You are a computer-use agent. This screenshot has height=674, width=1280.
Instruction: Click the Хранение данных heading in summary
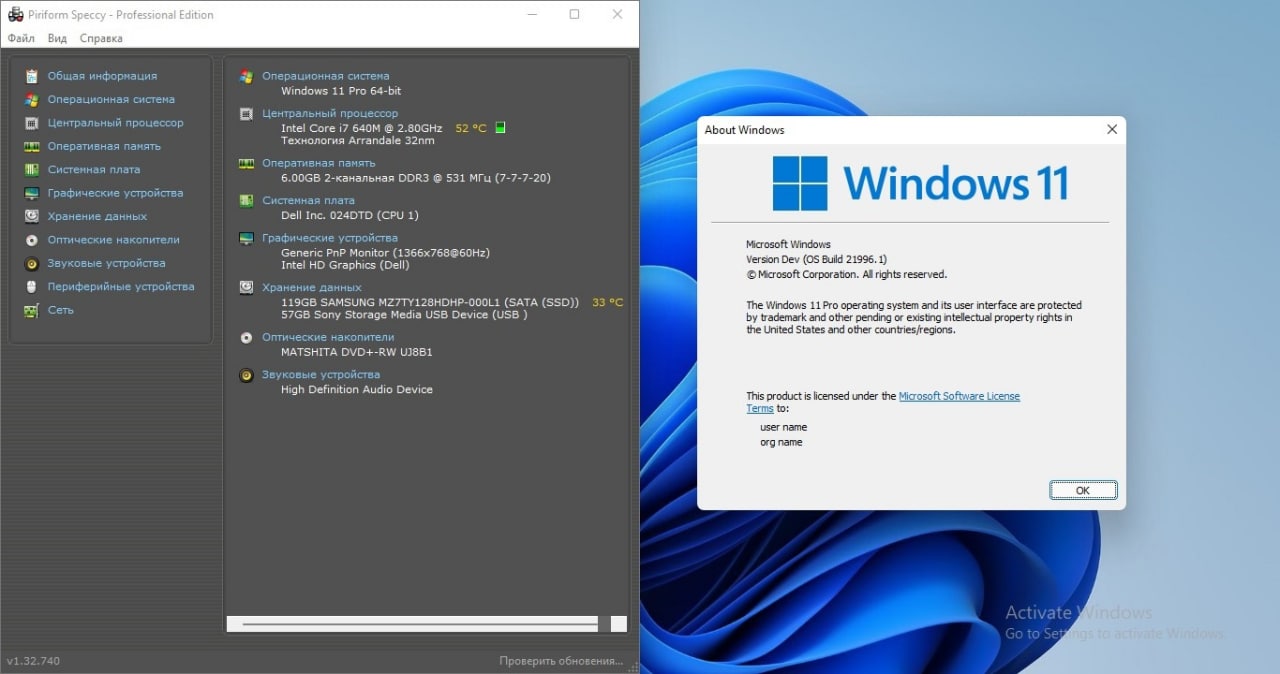tap(312, 287)
